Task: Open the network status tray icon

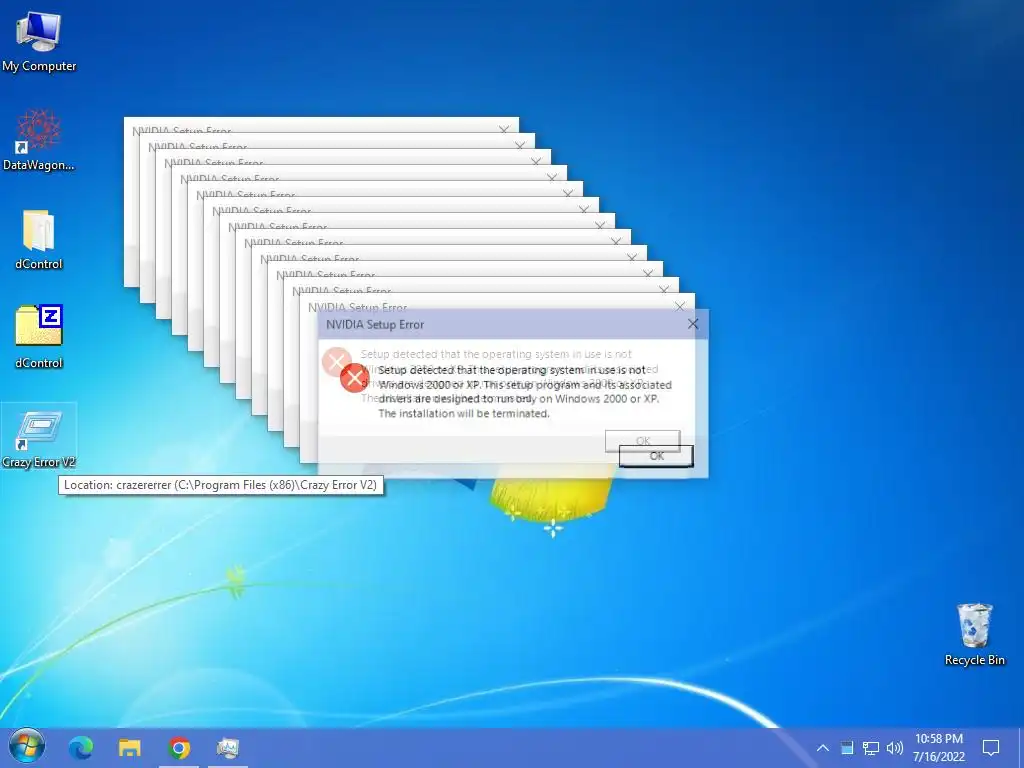Action: point(871,748)
